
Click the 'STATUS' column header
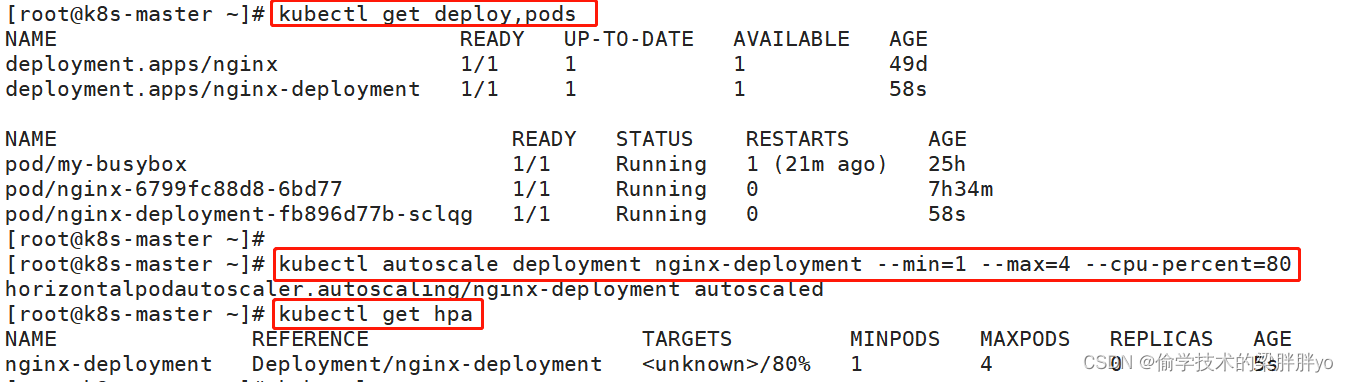pos(654,139)
